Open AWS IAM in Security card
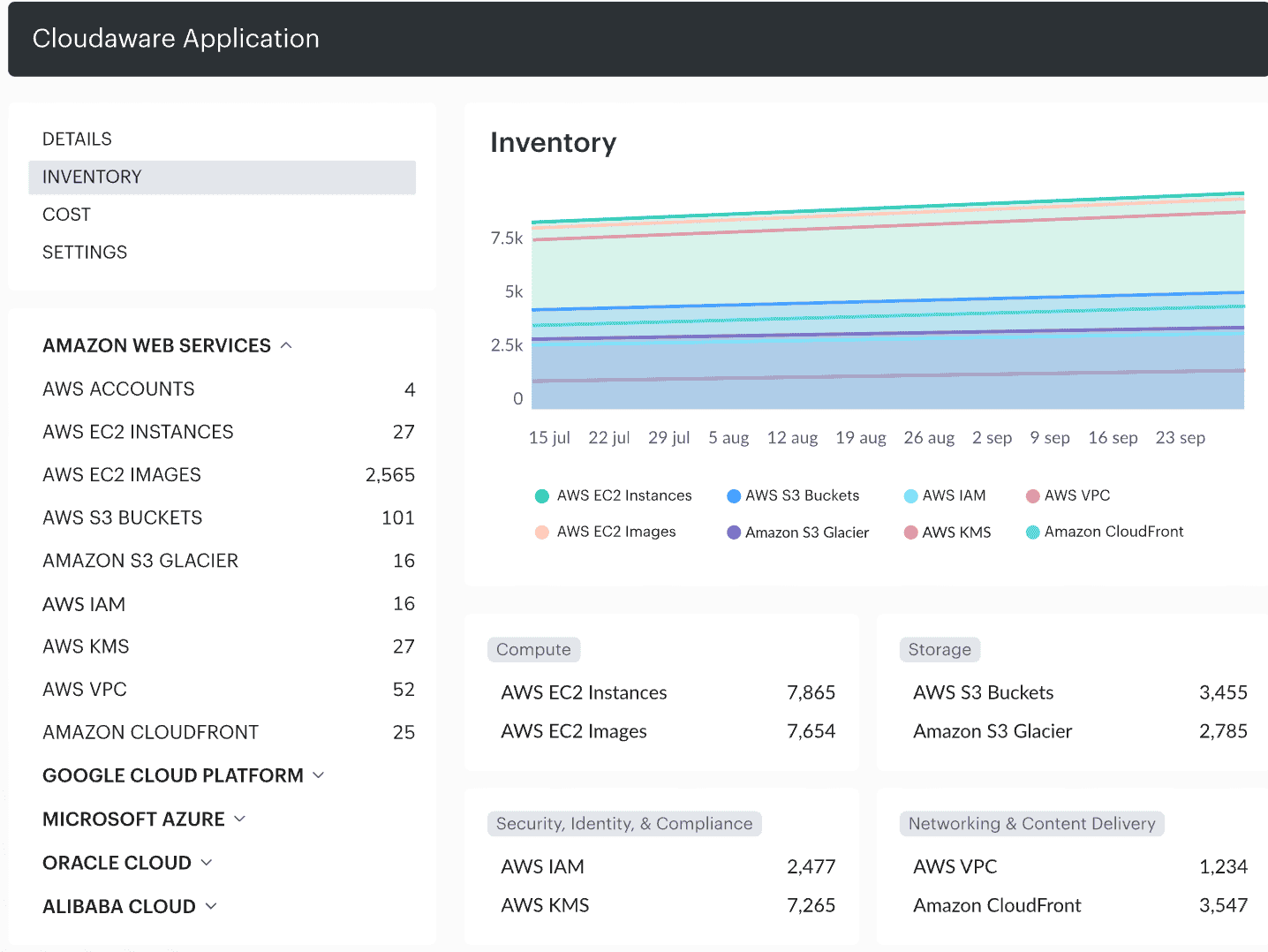Viewport: 1268px width, 952px height. coord(542,867)
